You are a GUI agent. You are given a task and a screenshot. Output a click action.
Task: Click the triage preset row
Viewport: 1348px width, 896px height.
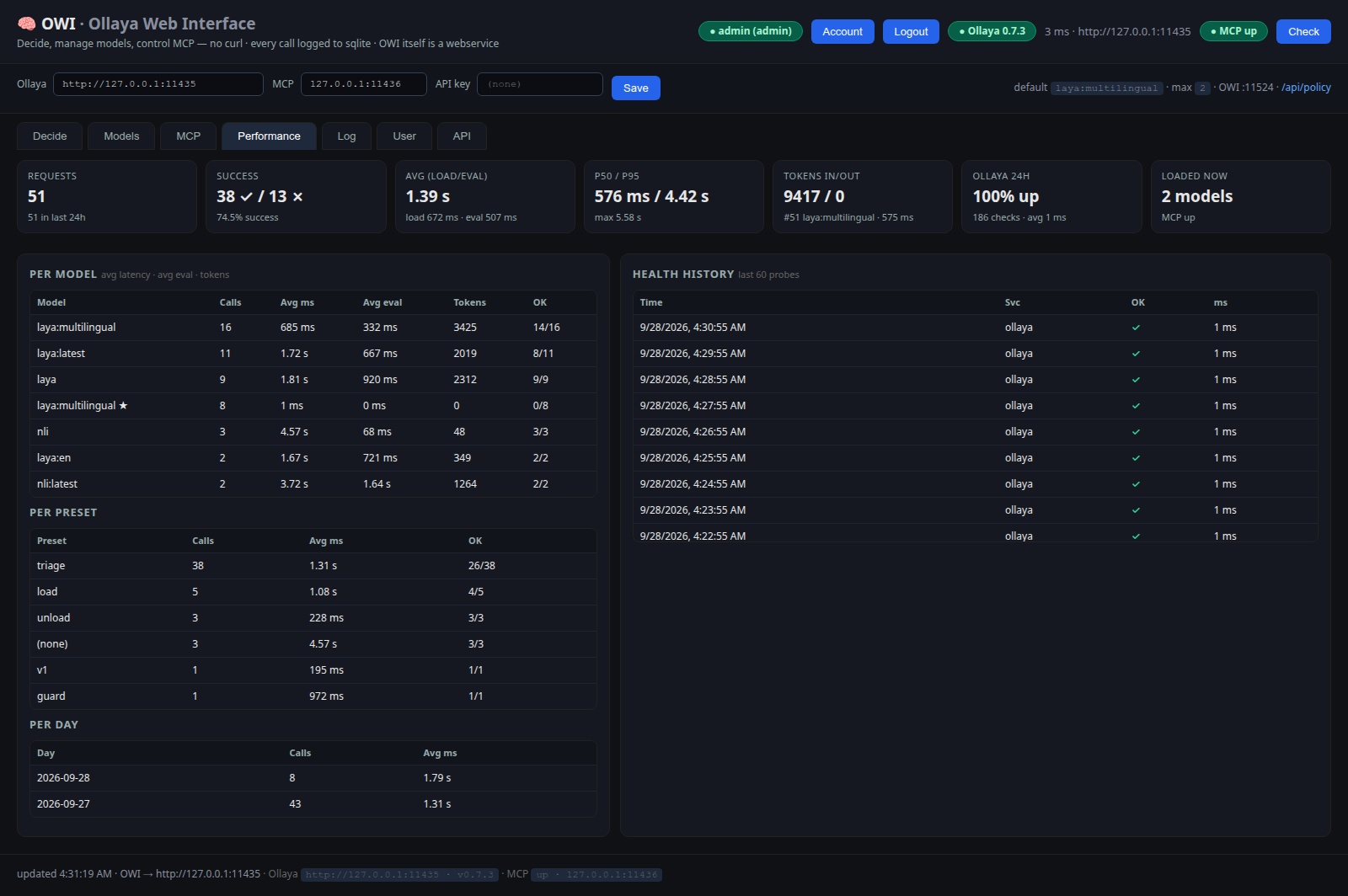tap(313, 566)
